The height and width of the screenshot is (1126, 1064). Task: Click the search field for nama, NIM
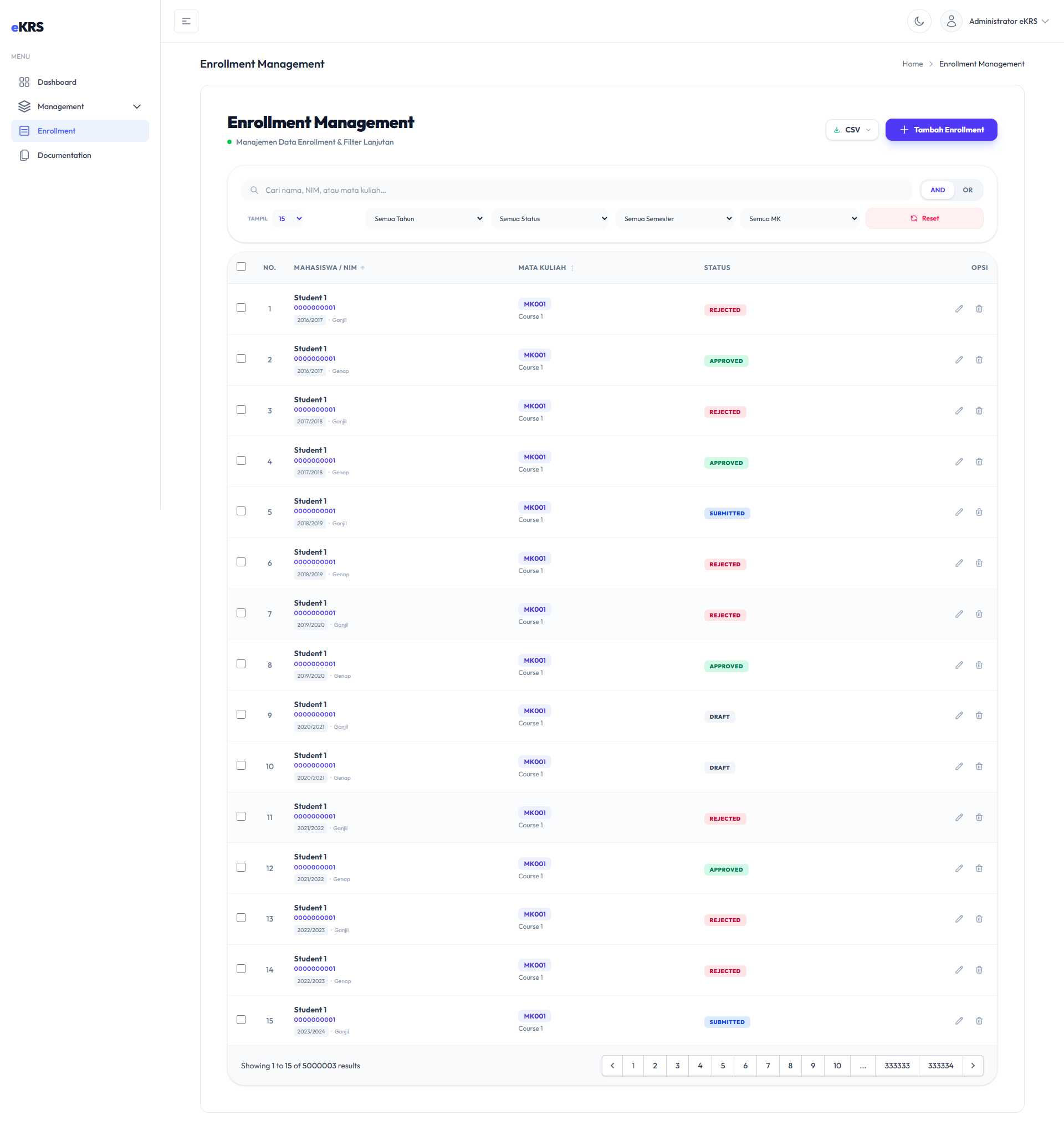(577, 190)
